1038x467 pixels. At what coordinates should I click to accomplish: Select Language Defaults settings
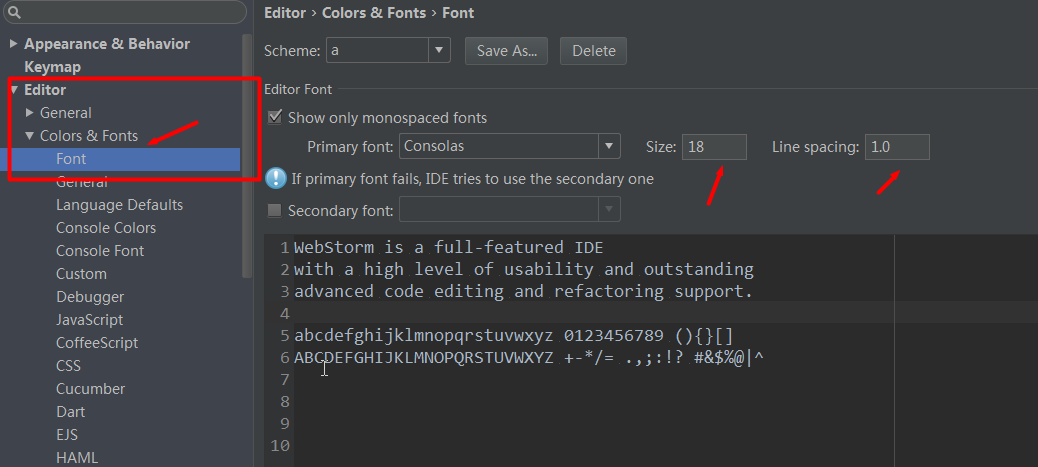(x=119, y=205)
